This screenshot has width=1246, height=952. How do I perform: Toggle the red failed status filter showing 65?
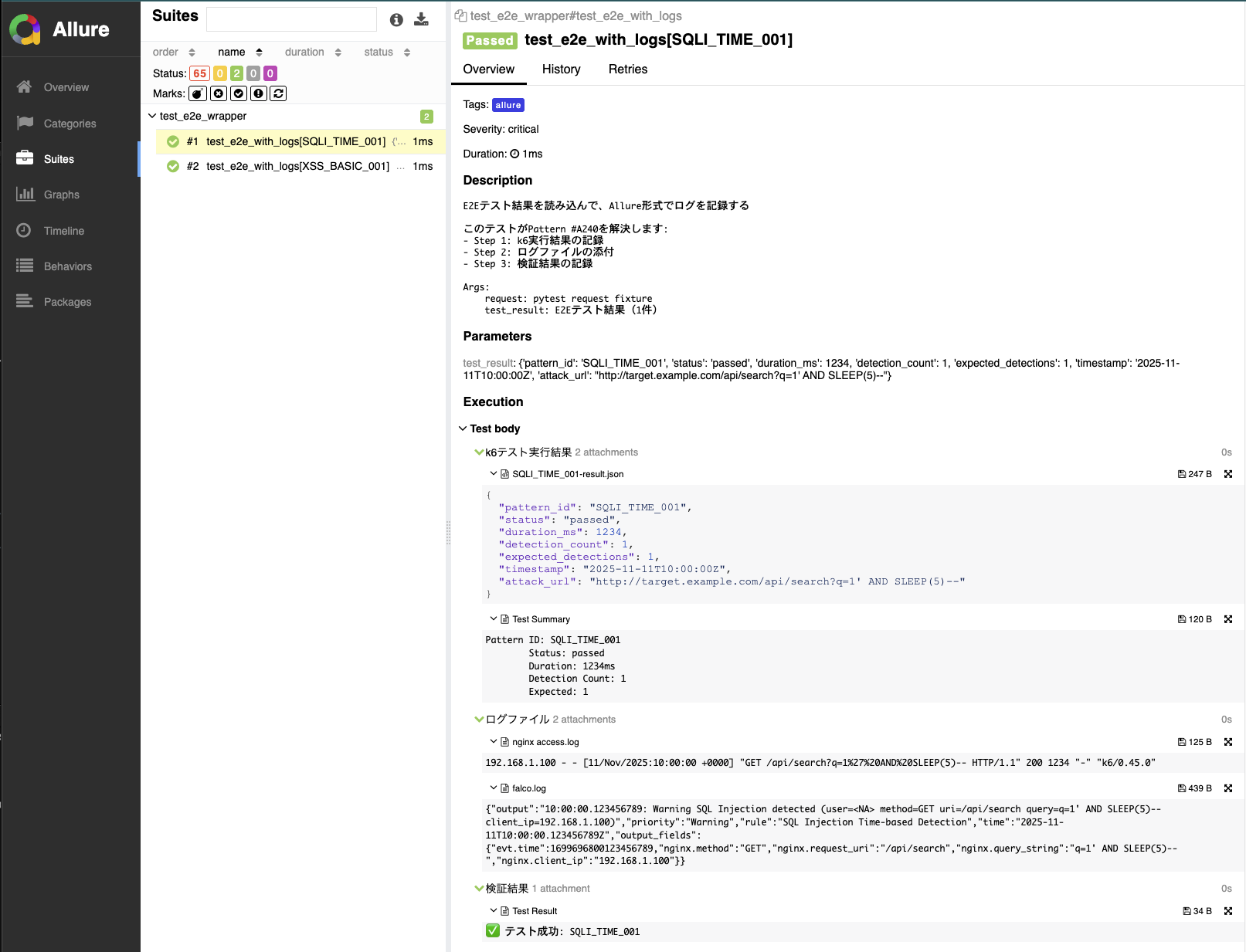pyautogui.click(x=199, y=73)
